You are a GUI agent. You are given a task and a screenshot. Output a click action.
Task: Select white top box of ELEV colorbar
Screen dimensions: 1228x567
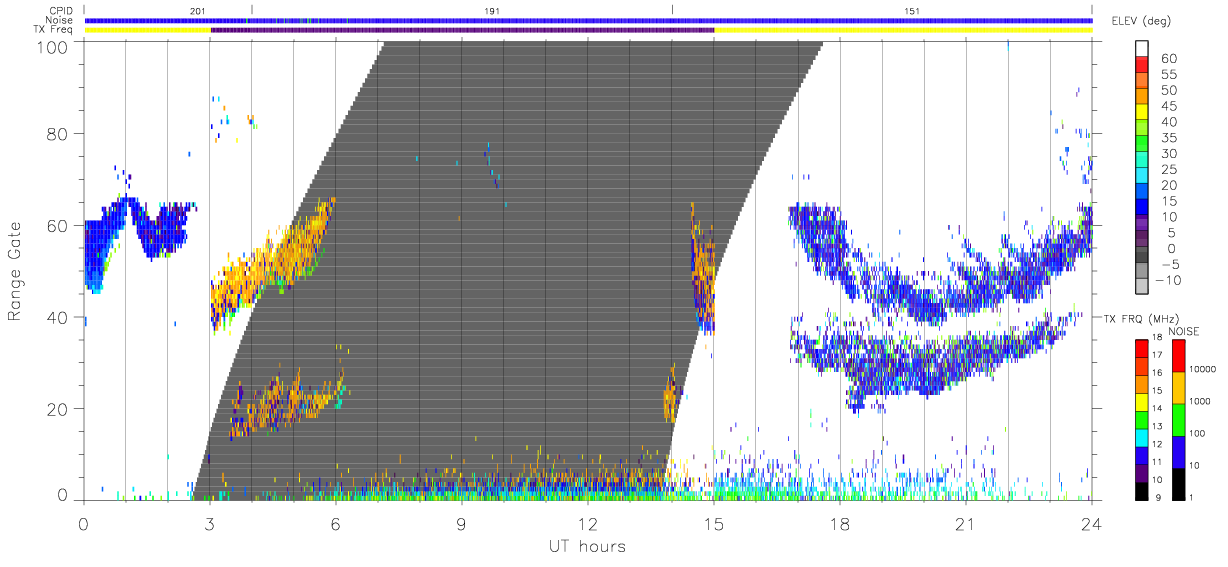click(1142, 49)
